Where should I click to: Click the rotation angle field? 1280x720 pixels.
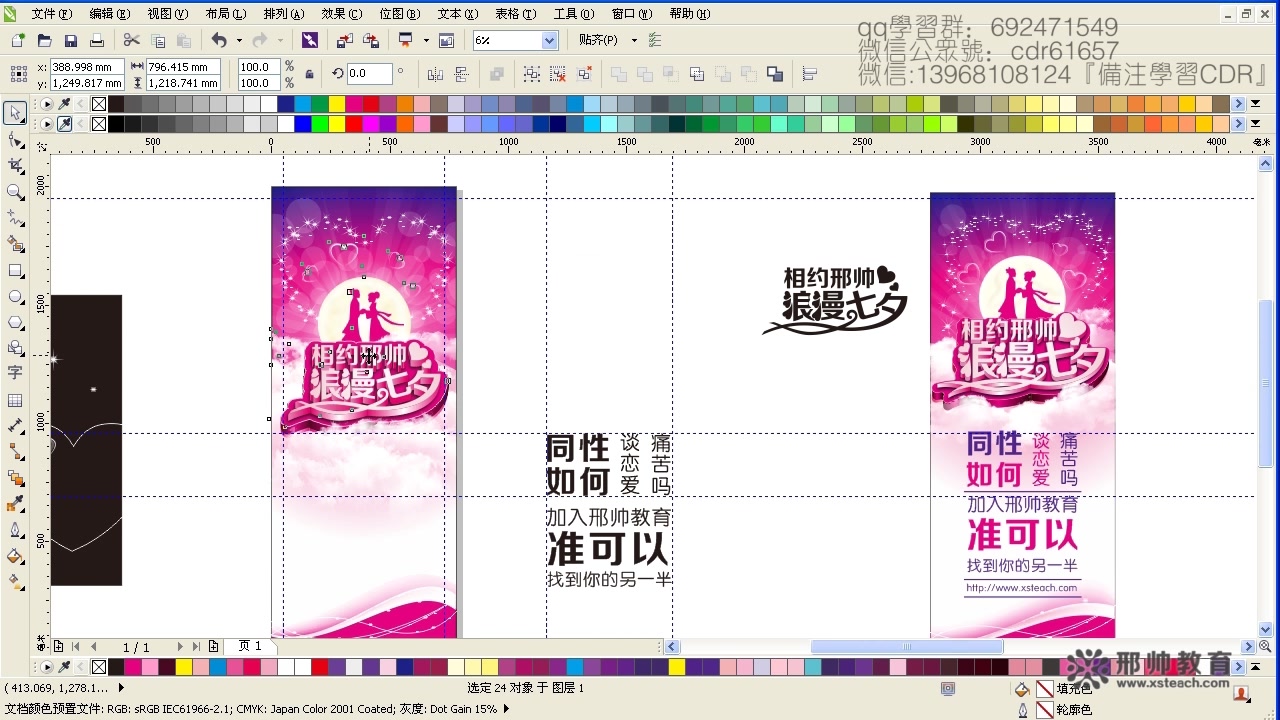pyautogui.click(x=369, y=74)
